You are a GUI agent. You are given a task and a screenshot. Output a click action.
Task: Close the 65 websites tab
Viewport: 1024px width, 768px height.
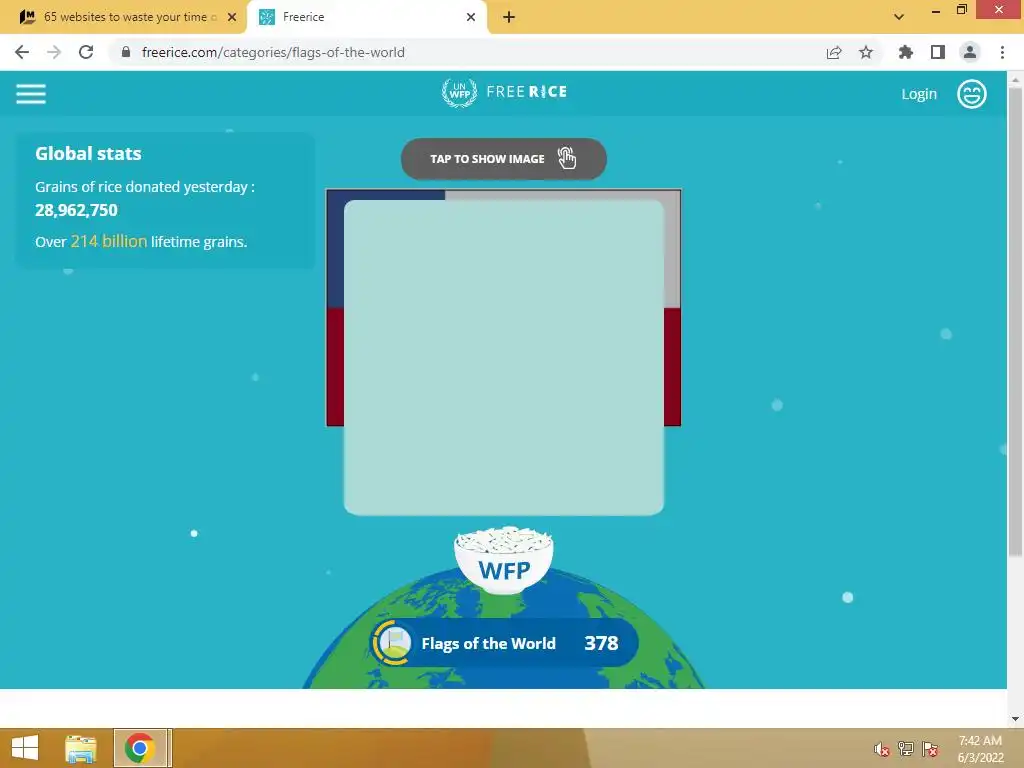232,17
